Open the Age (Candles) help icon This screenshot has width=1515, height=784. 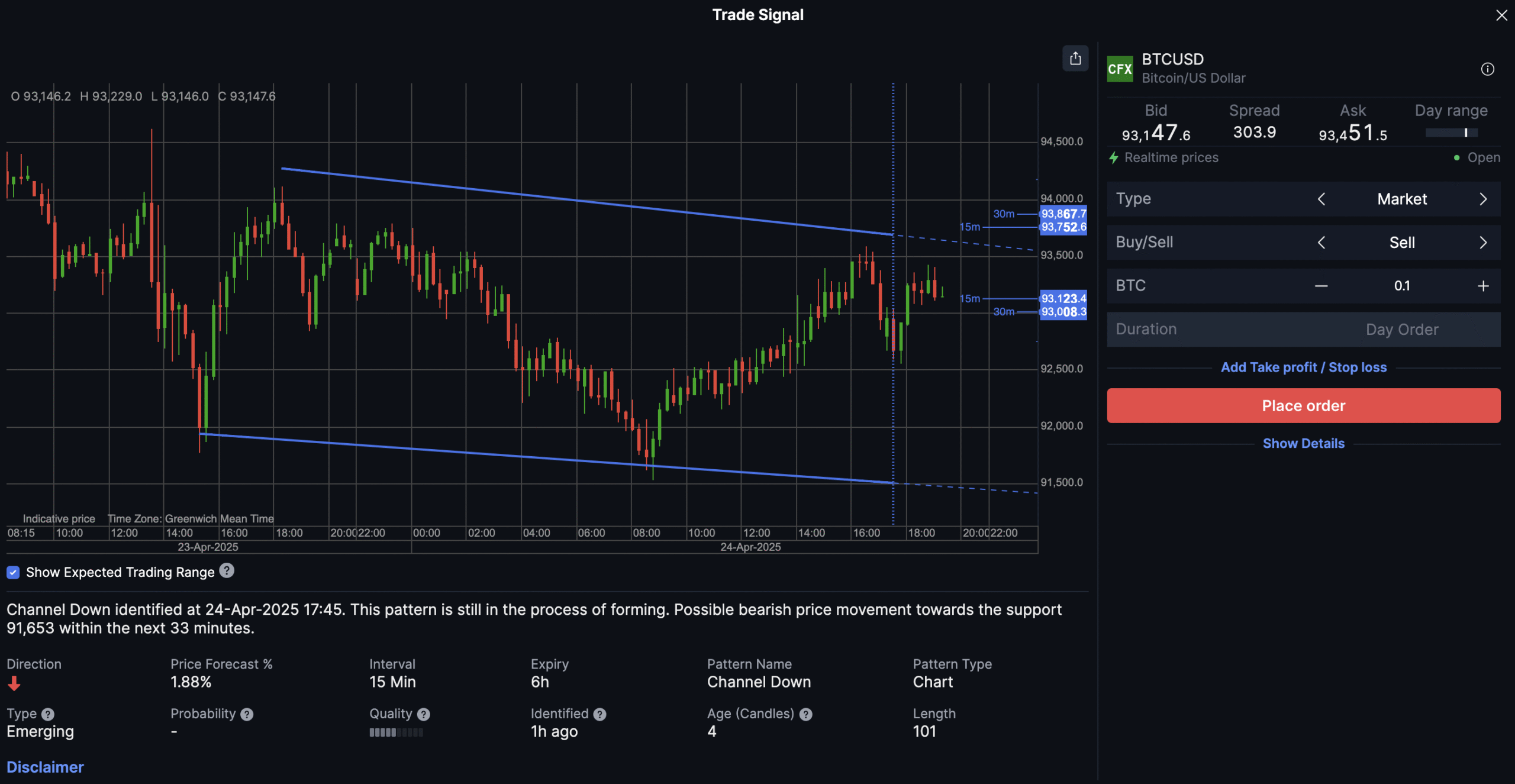pos(805,714)
